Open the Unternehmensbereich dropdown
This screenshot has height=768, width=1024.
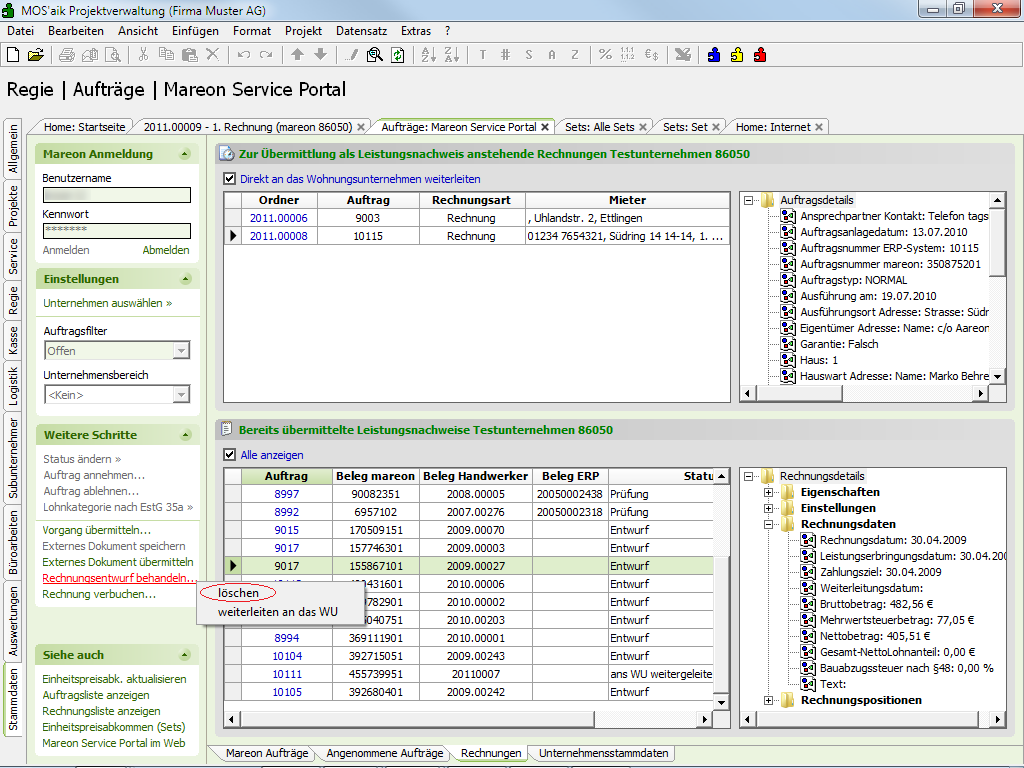(x=182, y=394)
